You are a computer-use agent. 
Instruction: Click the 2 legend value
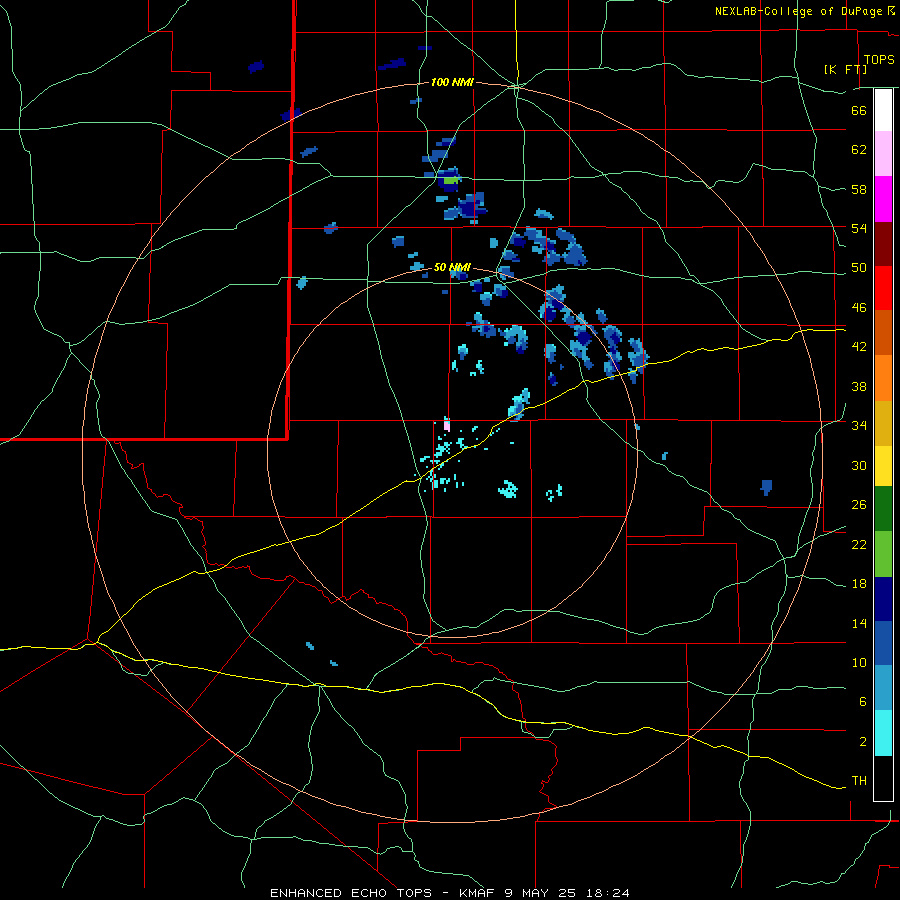(862, 742)
